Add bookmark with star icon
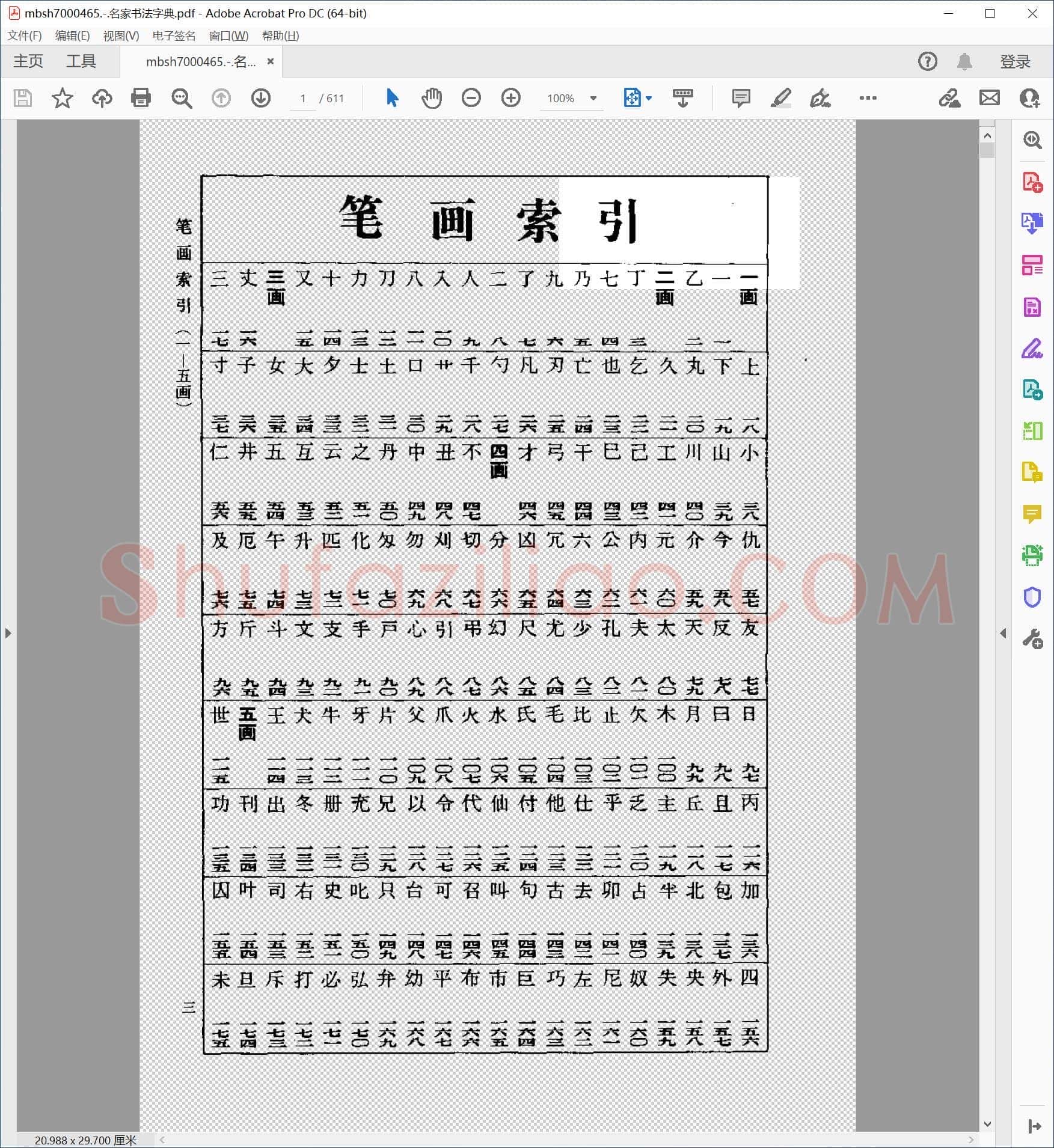 click(x=63, y=98)
